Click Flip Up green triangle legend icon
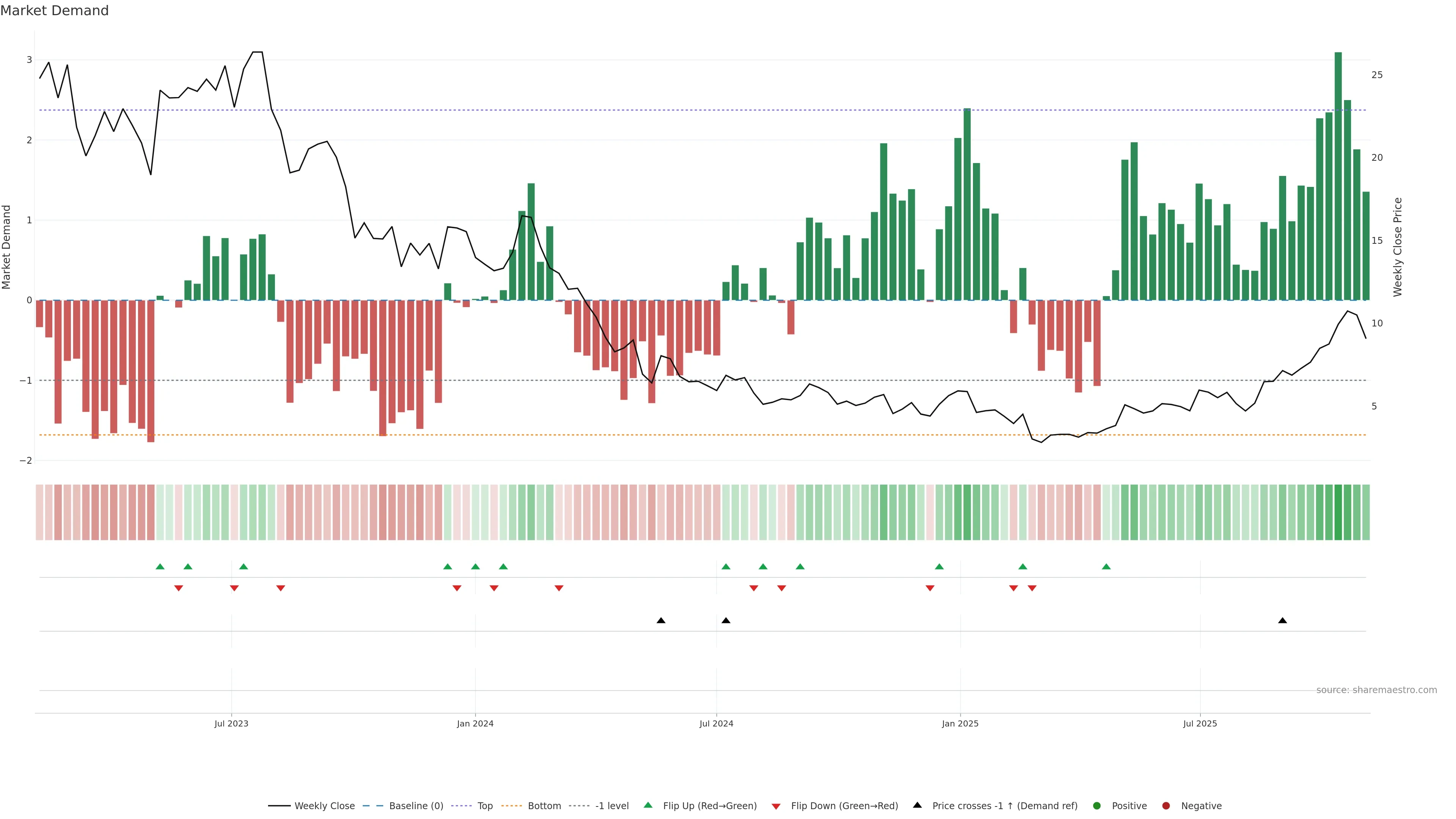Viewport: 1456px width, 819px height. 648,805
